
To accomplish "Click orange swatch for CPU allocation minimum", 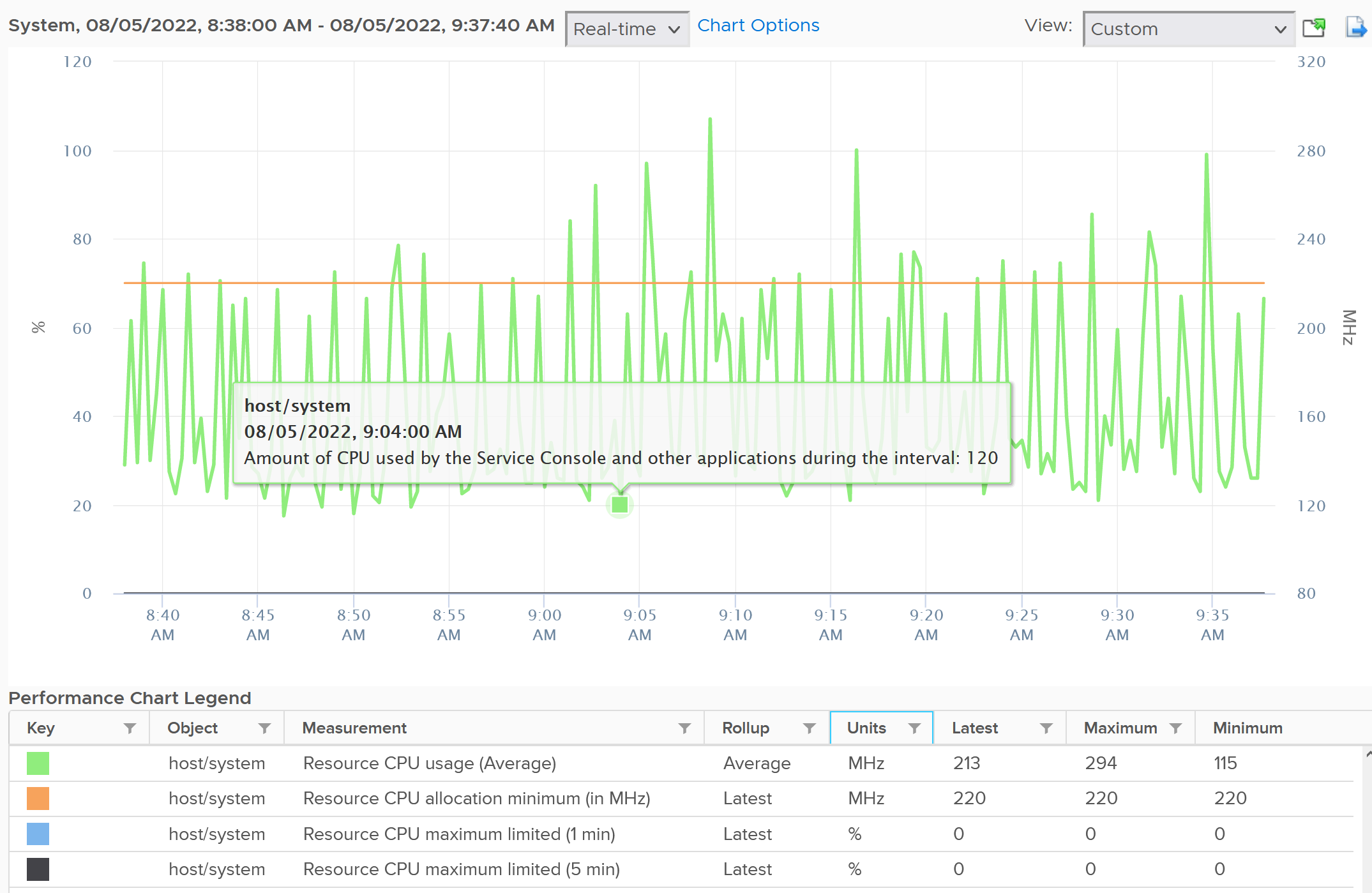I will pos(38,799).
